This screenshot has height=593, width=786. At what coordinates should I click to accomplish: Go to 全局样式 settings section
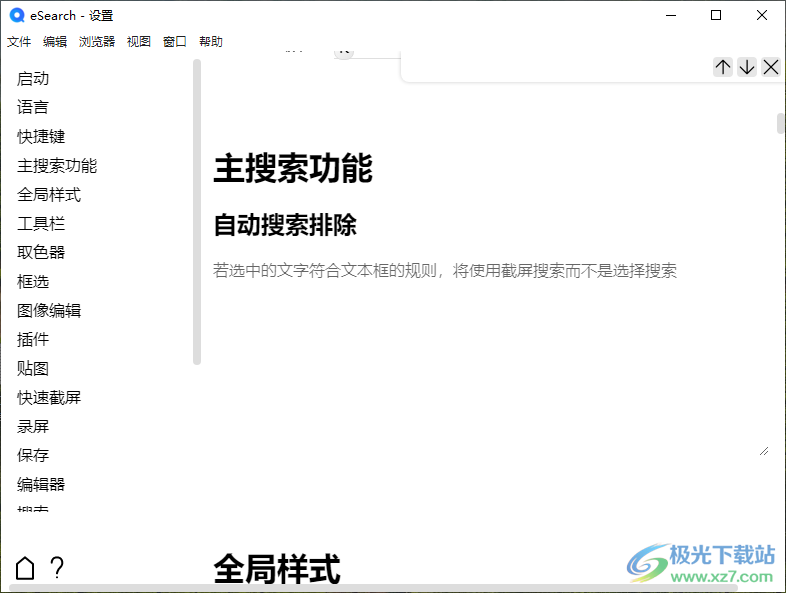[x=49, y=194]
